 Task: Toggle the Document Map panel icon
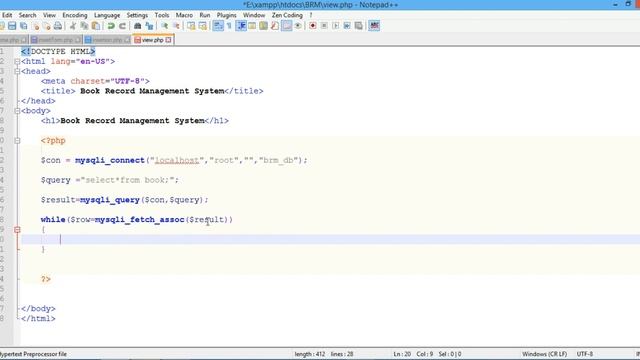point(264,26)
